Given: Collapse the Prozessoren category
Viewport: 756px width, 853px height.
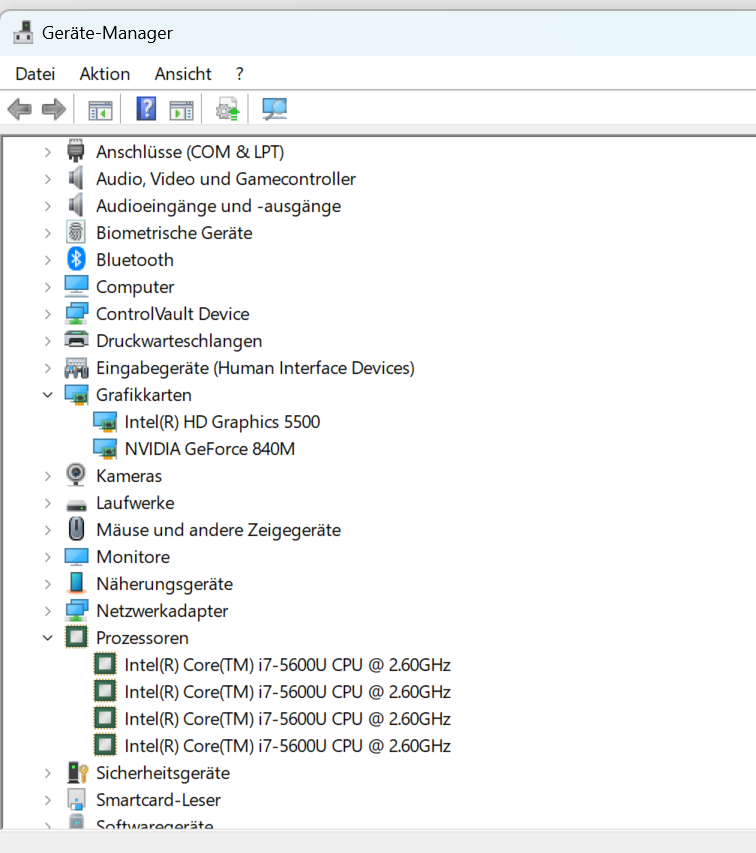Looking at the screenshot, I should click(x=48, y=638).
